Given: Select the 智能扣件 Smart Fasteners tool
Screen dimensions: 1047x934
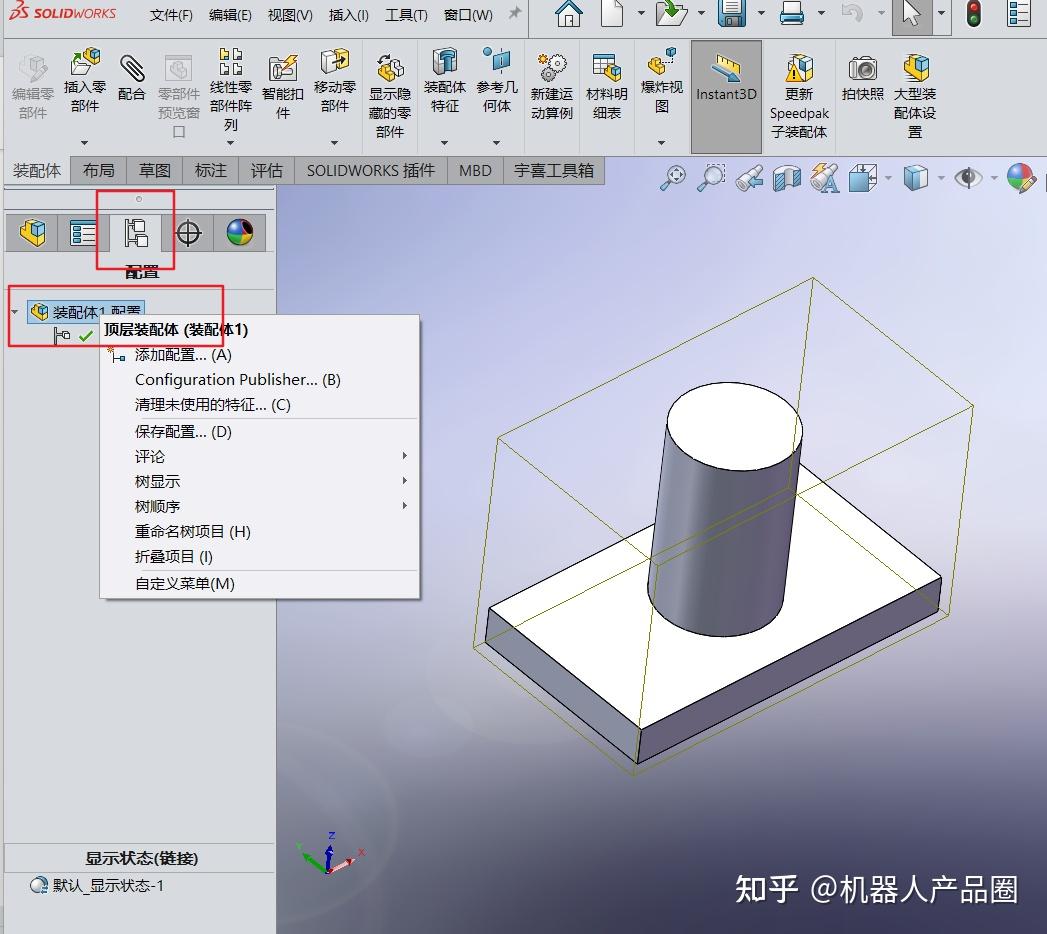Looking at the screenshot, I should [283, 80].
